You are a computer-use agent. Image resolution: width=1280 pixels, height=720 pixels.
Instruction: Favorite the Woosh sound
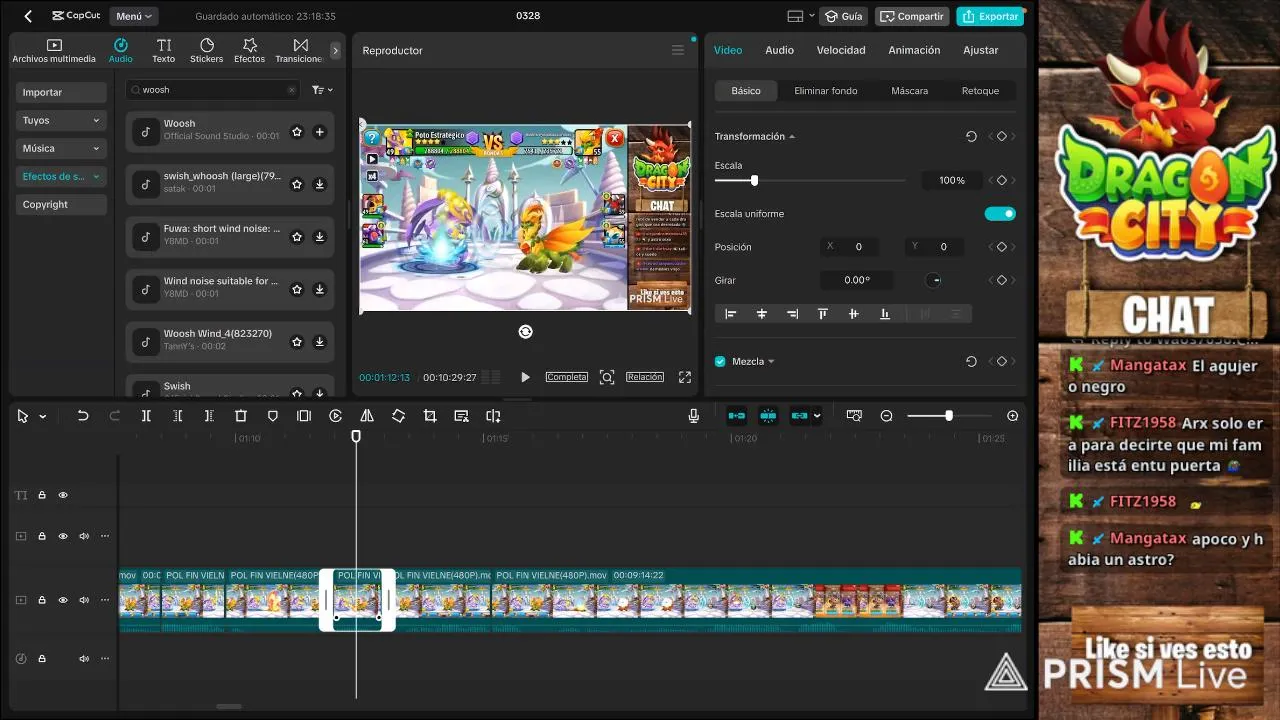coord(297,132)
